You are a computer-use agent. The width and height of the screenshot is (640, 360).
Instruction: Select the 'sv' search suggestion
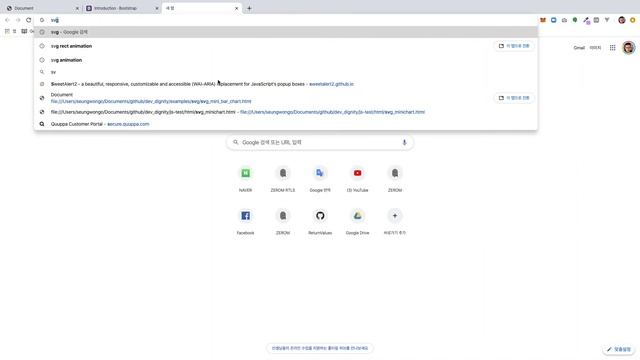tap(286, 72)
